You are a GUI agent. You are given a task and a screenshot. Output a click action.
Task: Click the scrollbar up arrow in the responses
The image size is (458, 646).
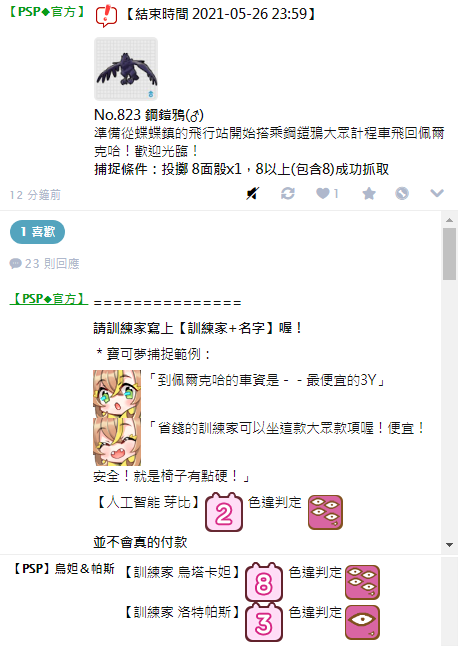point(449,220)
